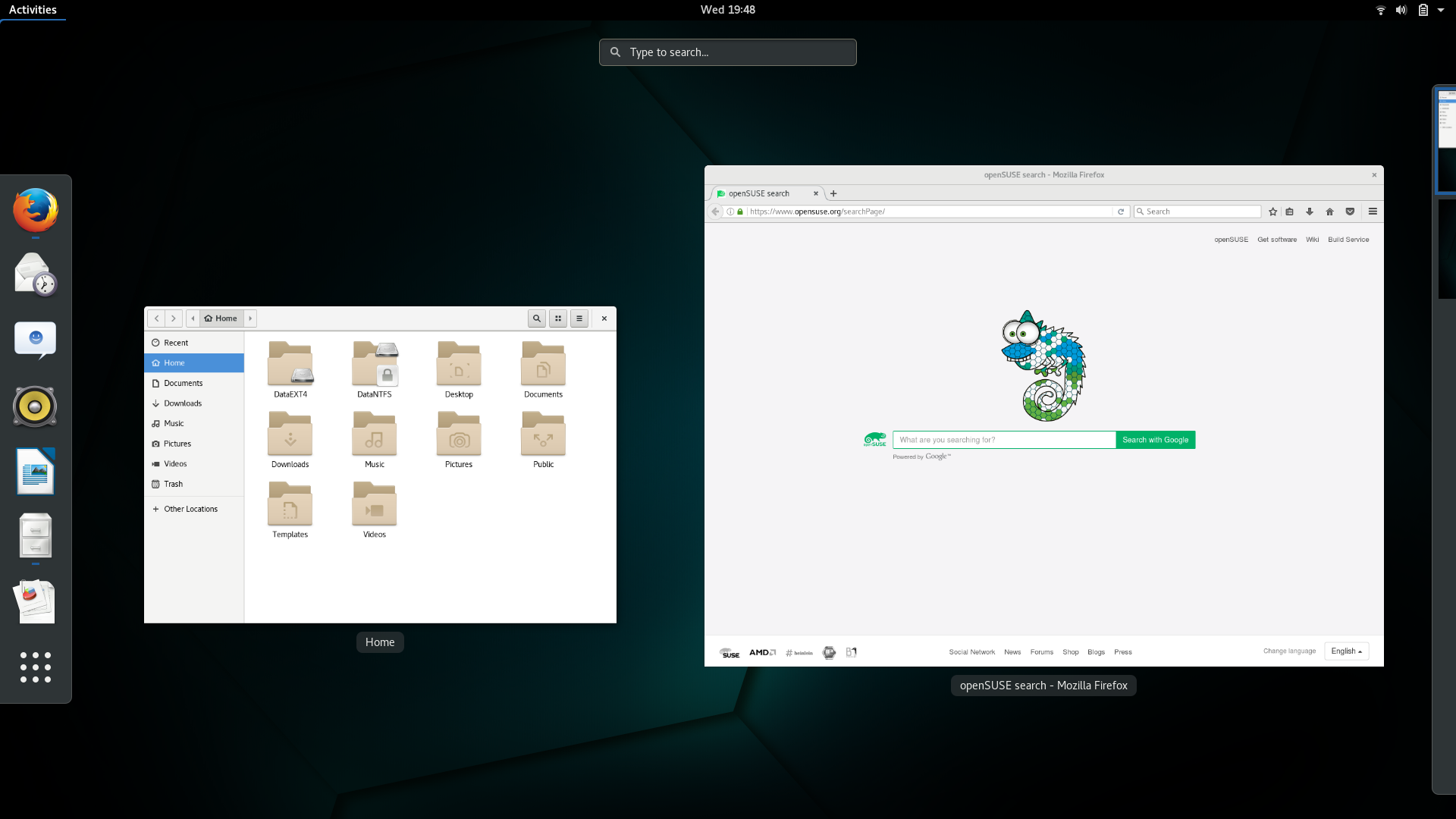This screenshot has width=1456, height=819.
Task: Focus the Type to search field
Action: (727, 52)
